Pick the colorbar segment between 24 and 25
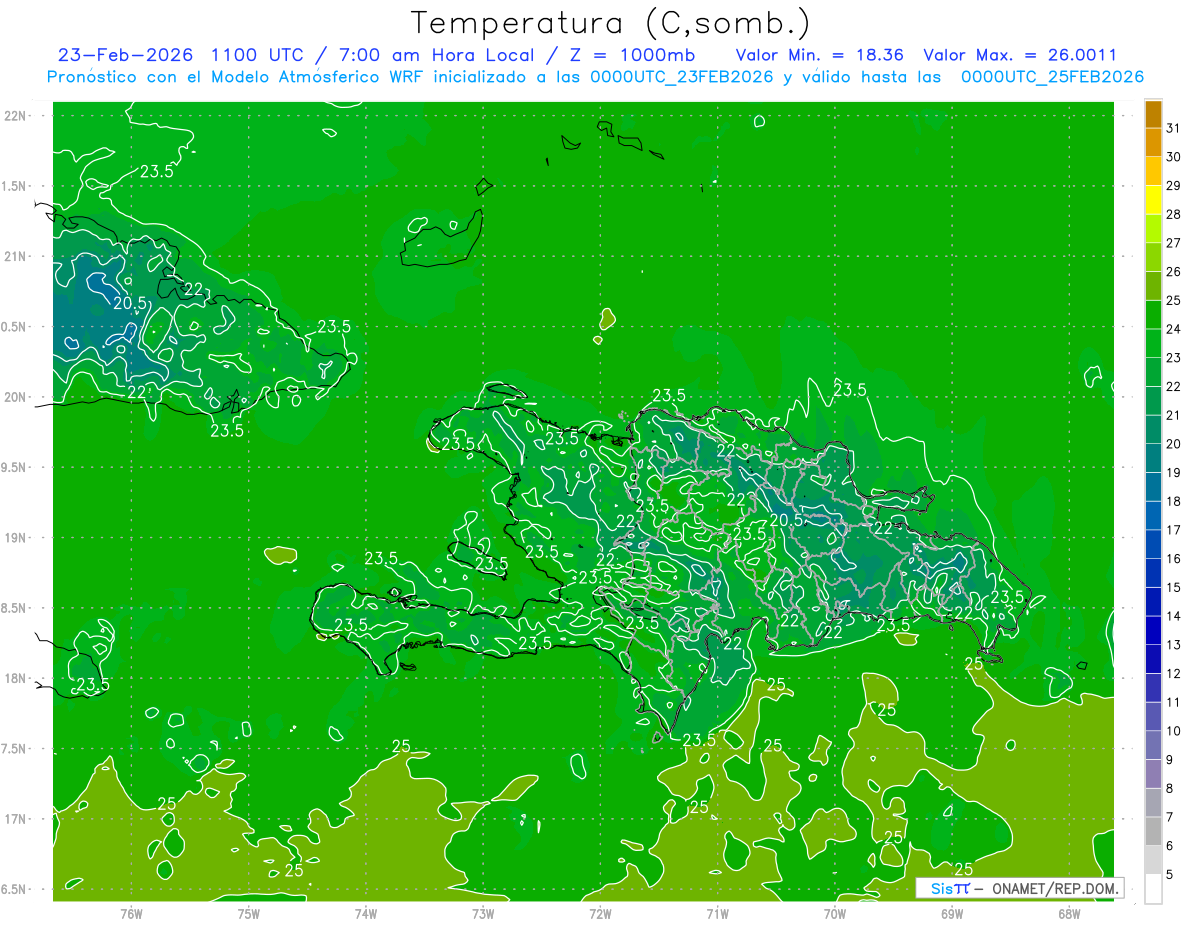Image resolution: width=1200 pixels, height=927 pixels. point(1153,315)
